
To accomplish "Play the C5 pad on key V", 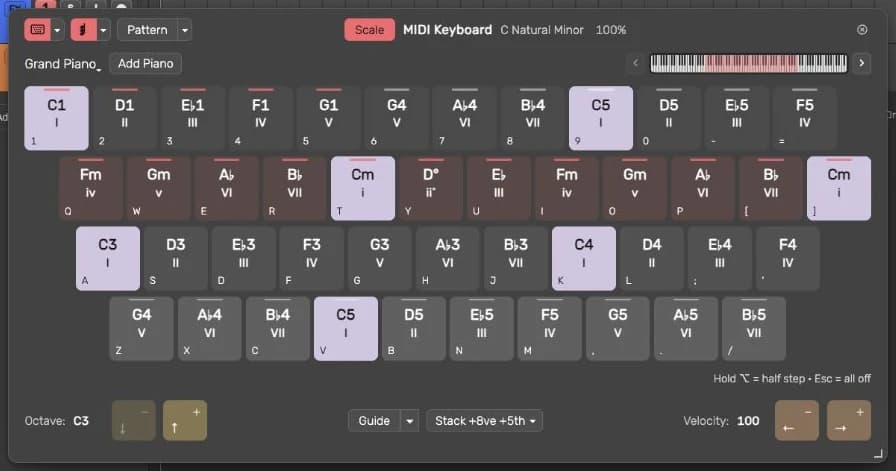I will point(346,329).
